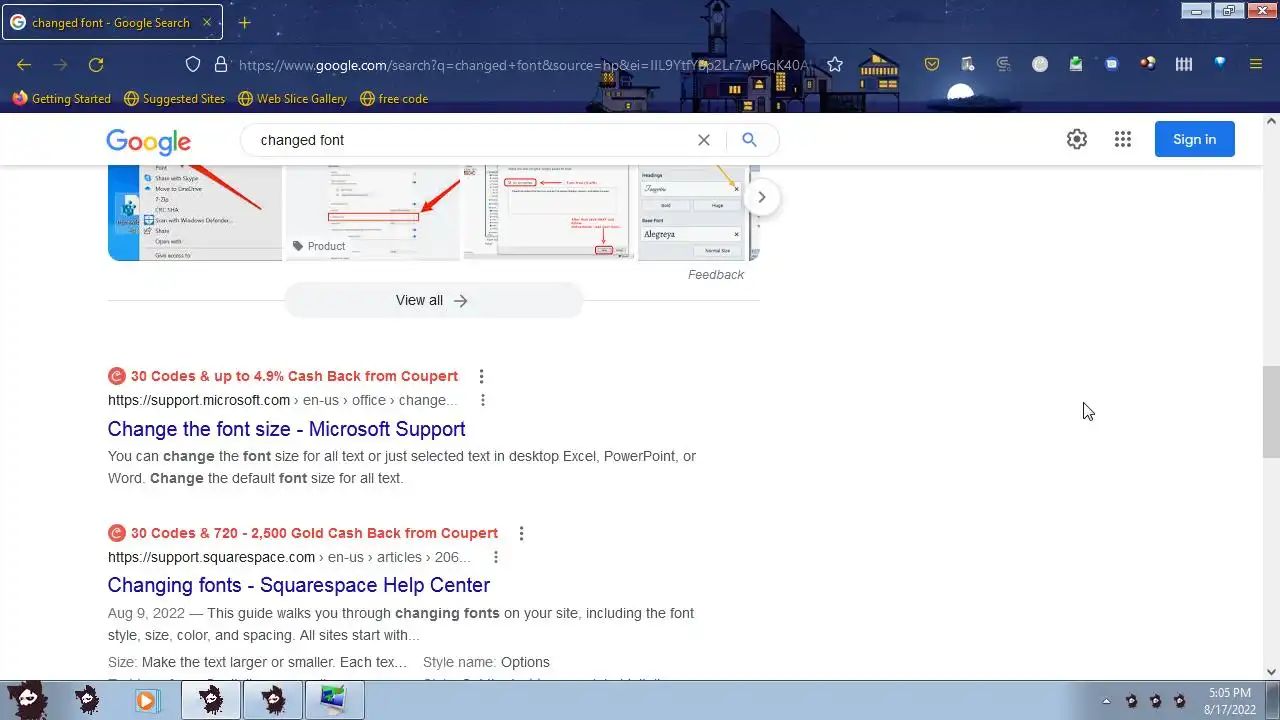This screenshot has width=1280, height=720.
Task: Open the tracking protection shield icon
Action: click(x=193, y=65)
